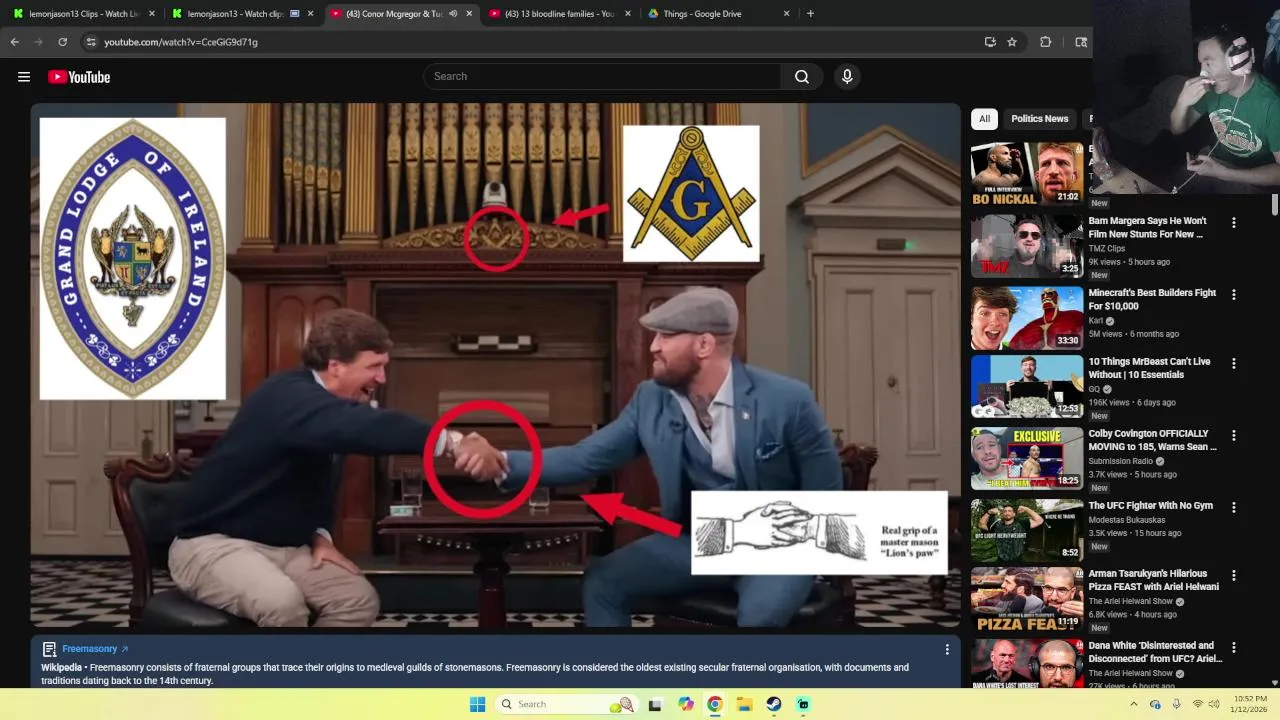
Task: View site information icon beside the URL
Action: [91, 42]
